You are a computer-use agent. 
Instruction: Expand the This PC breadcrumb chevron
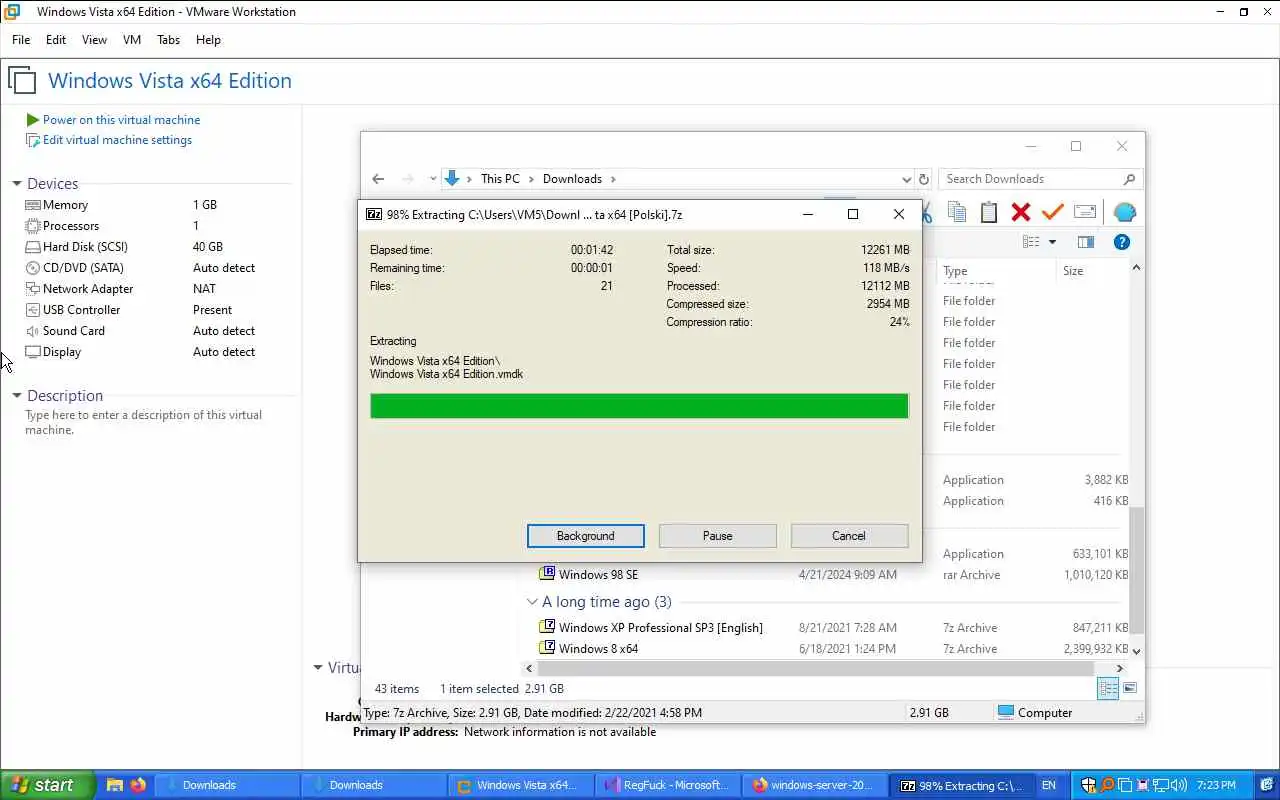[531, 179]
